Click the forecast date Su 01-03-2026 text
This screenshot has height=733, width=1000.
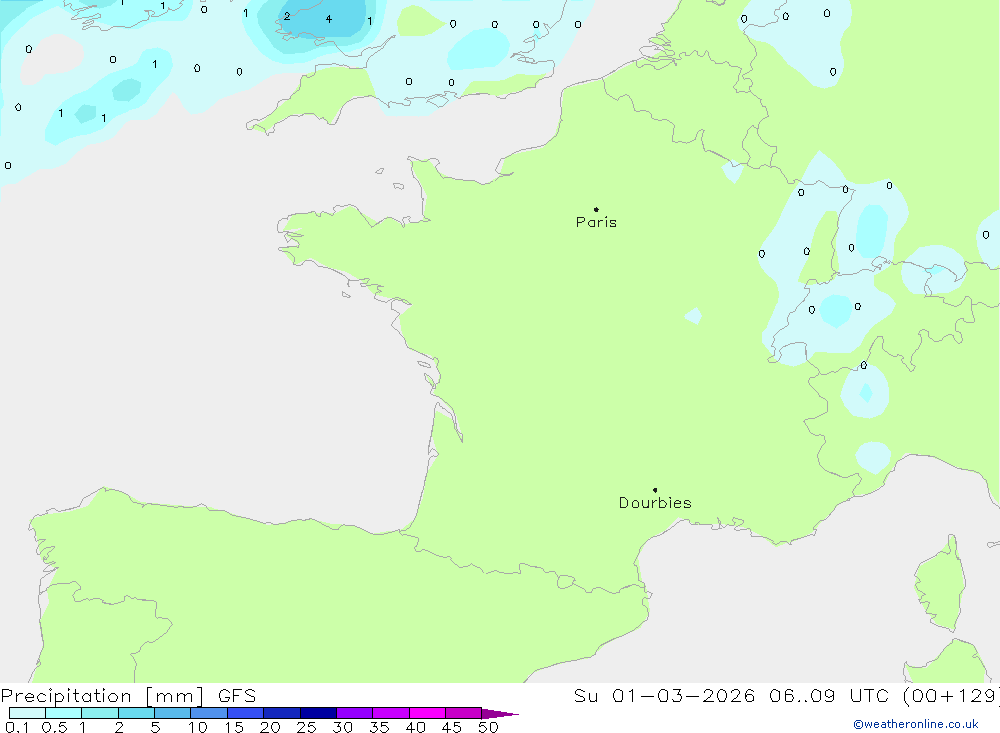[664, 696]
